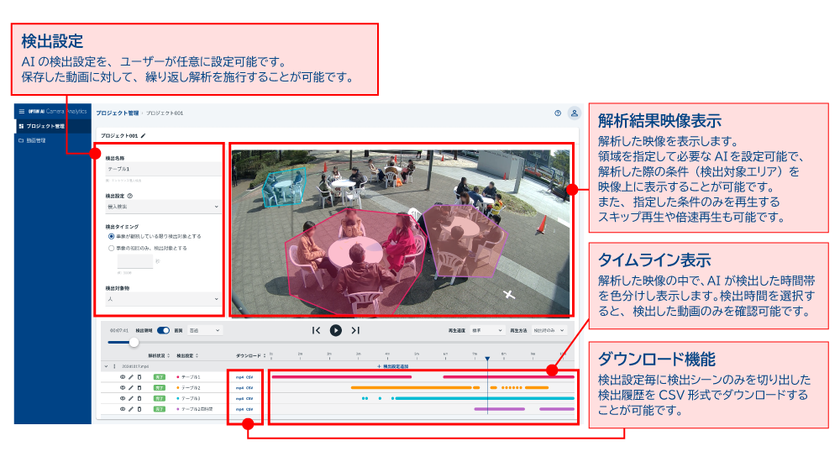Open the 検出対象物 dropdown showing 人
Image resolution: width=840 pixels, height=462 pixels.
163,299
